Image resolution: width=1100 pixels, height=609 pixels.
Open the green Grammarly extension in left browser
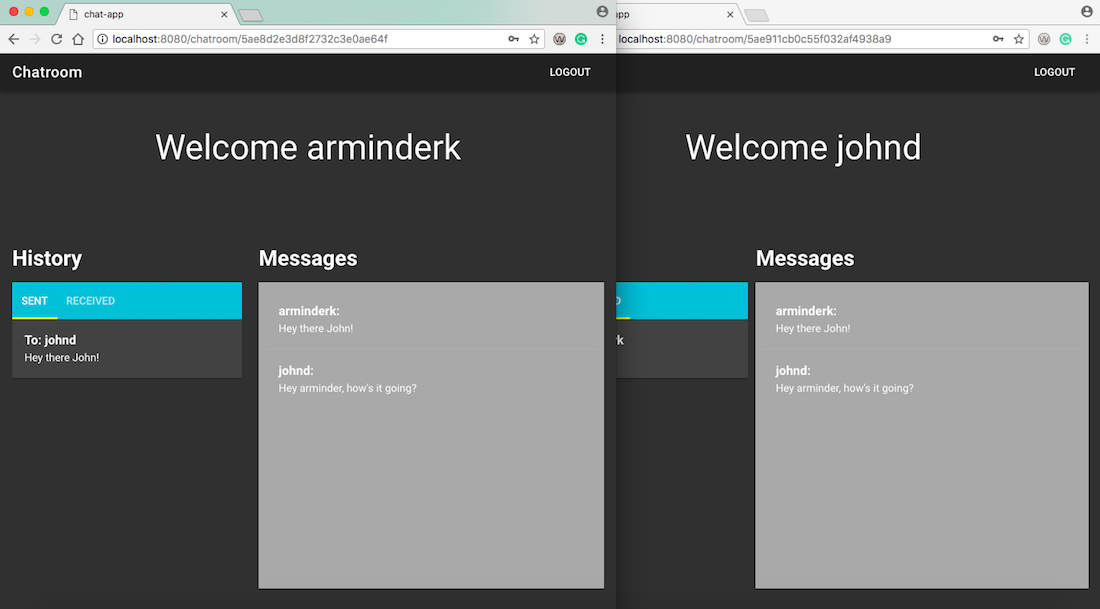(x=581, y=39)
